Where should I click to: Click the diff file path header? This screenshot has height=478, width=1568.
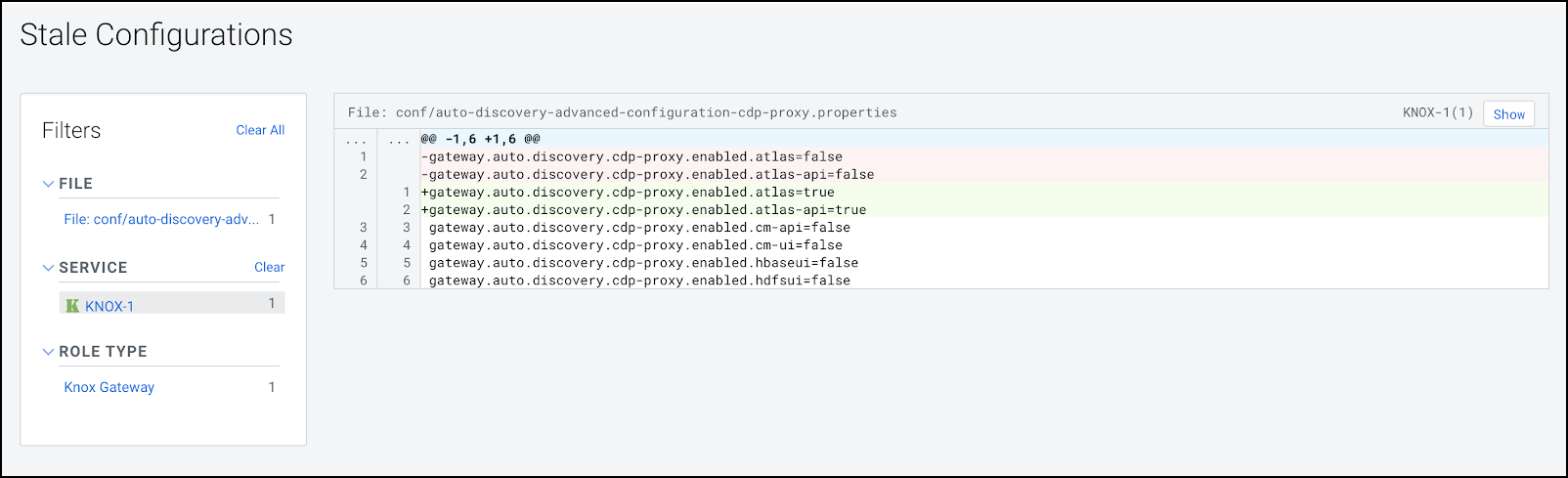pyautogui.click(x=622, y=112)
